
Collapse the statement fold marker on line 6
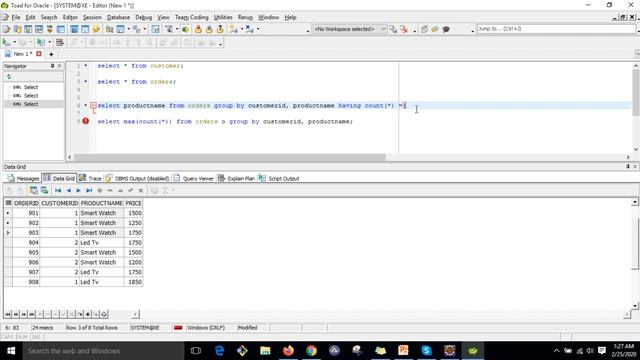tap(93, 106)
